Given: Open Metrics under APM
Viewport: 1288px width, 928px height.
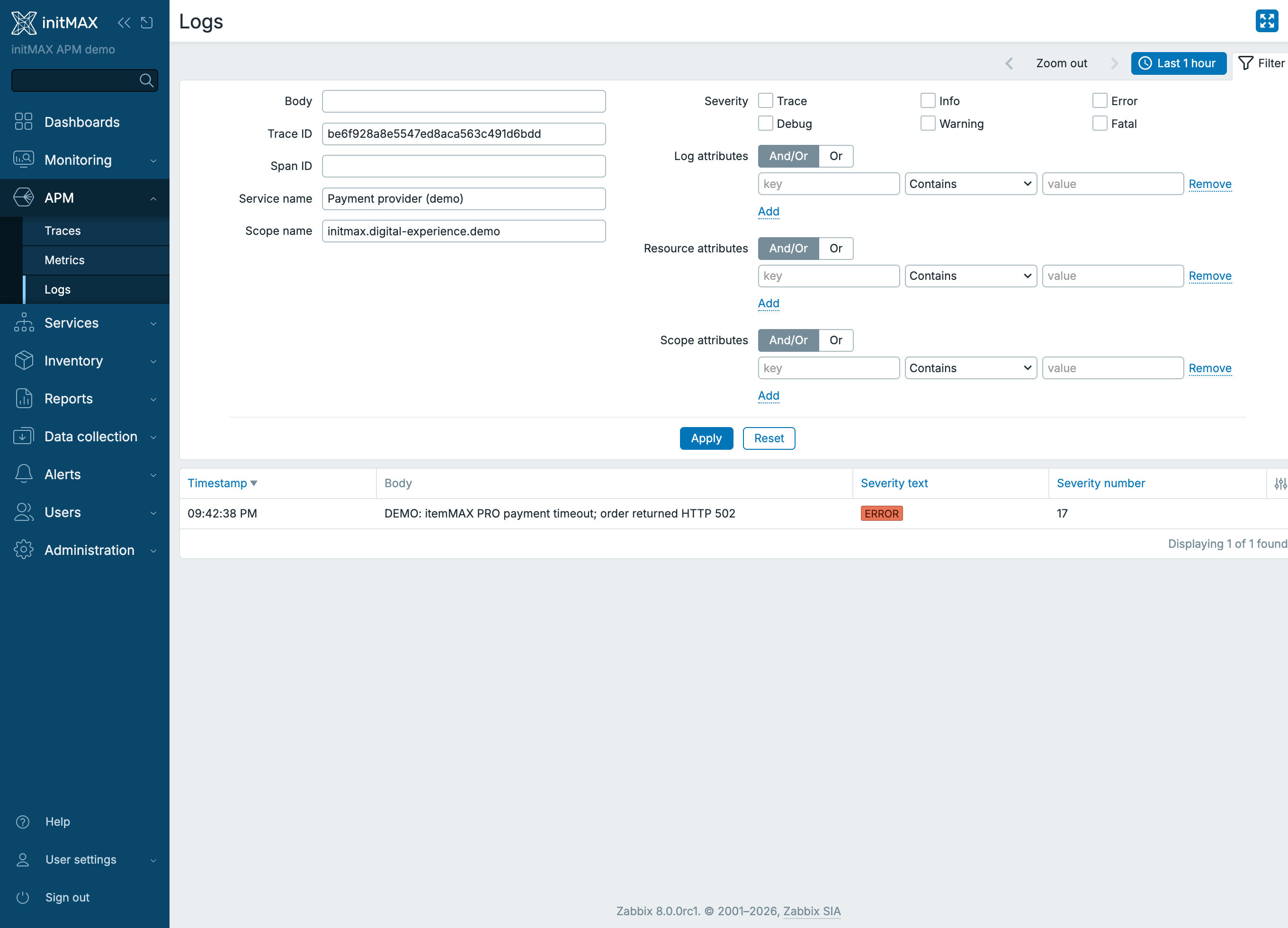Looking at the screenshot, I should (96, 260).
